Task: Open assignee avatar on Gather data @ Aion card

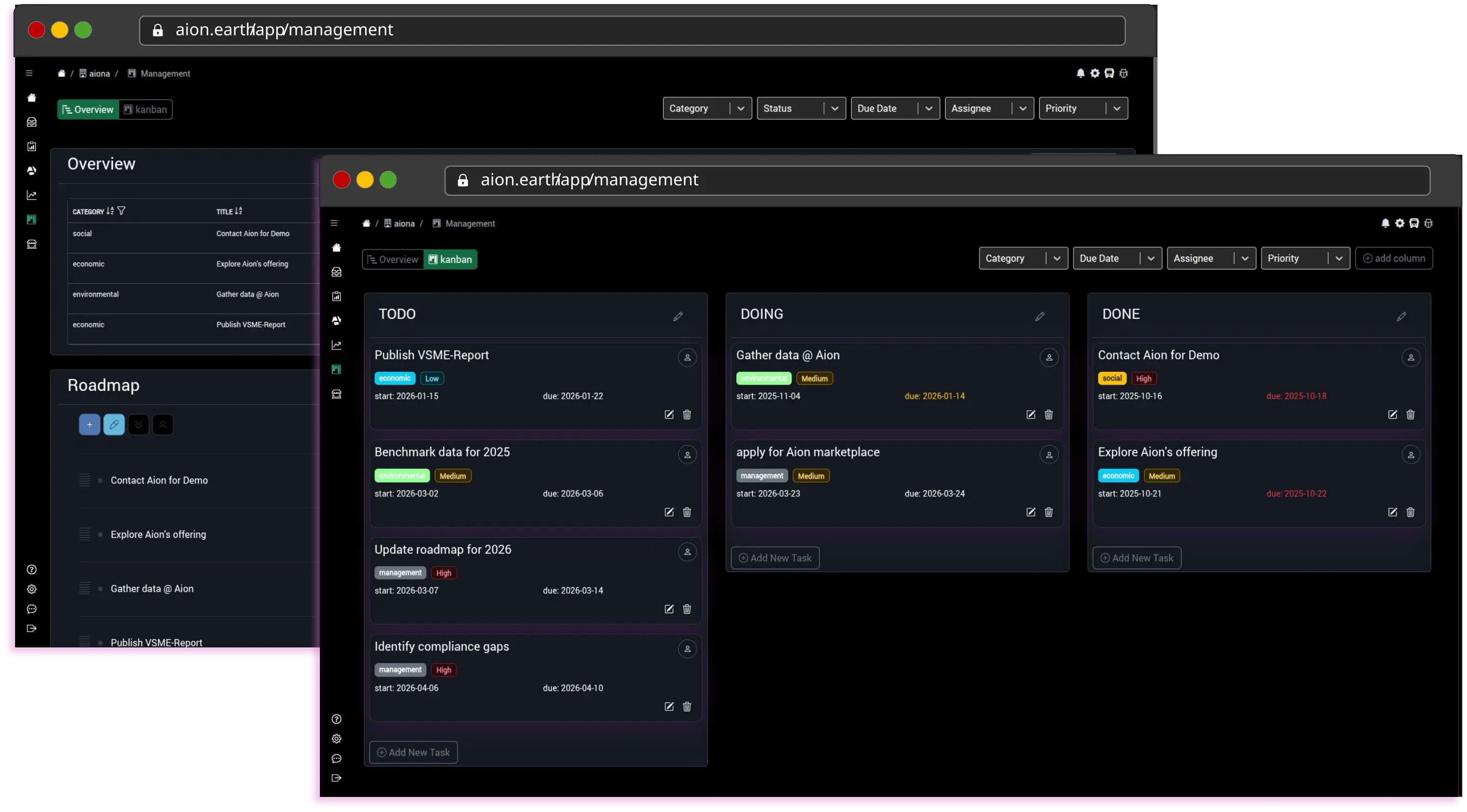Action: coord(1049,358)
